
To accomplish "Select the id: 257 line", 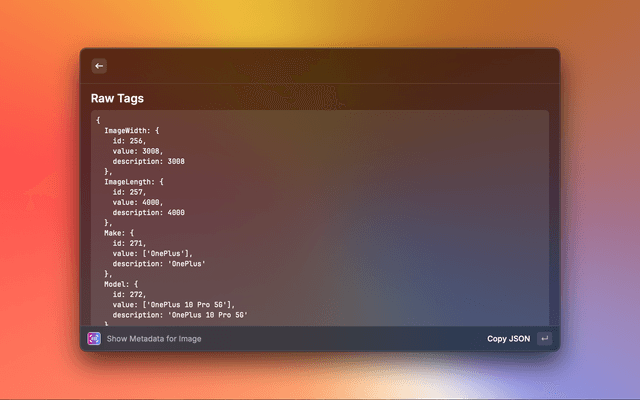I will [129, 192].
